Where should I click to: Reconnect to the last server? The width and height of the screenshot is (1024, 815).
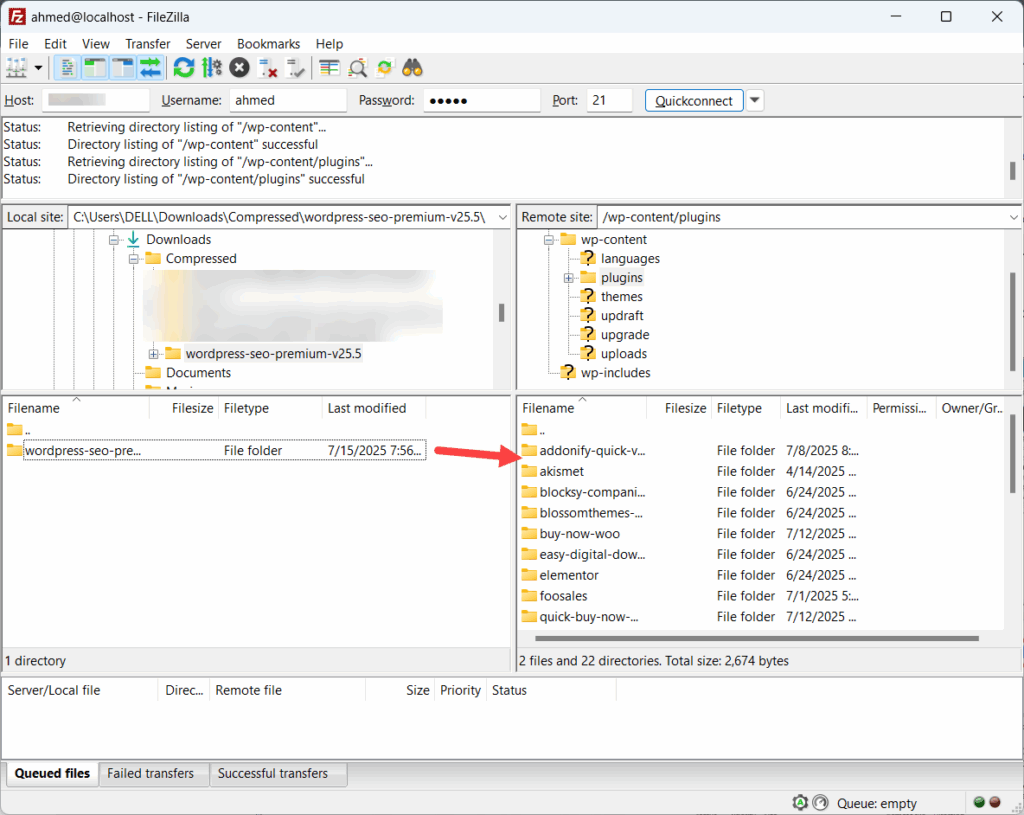click(296, 68)
